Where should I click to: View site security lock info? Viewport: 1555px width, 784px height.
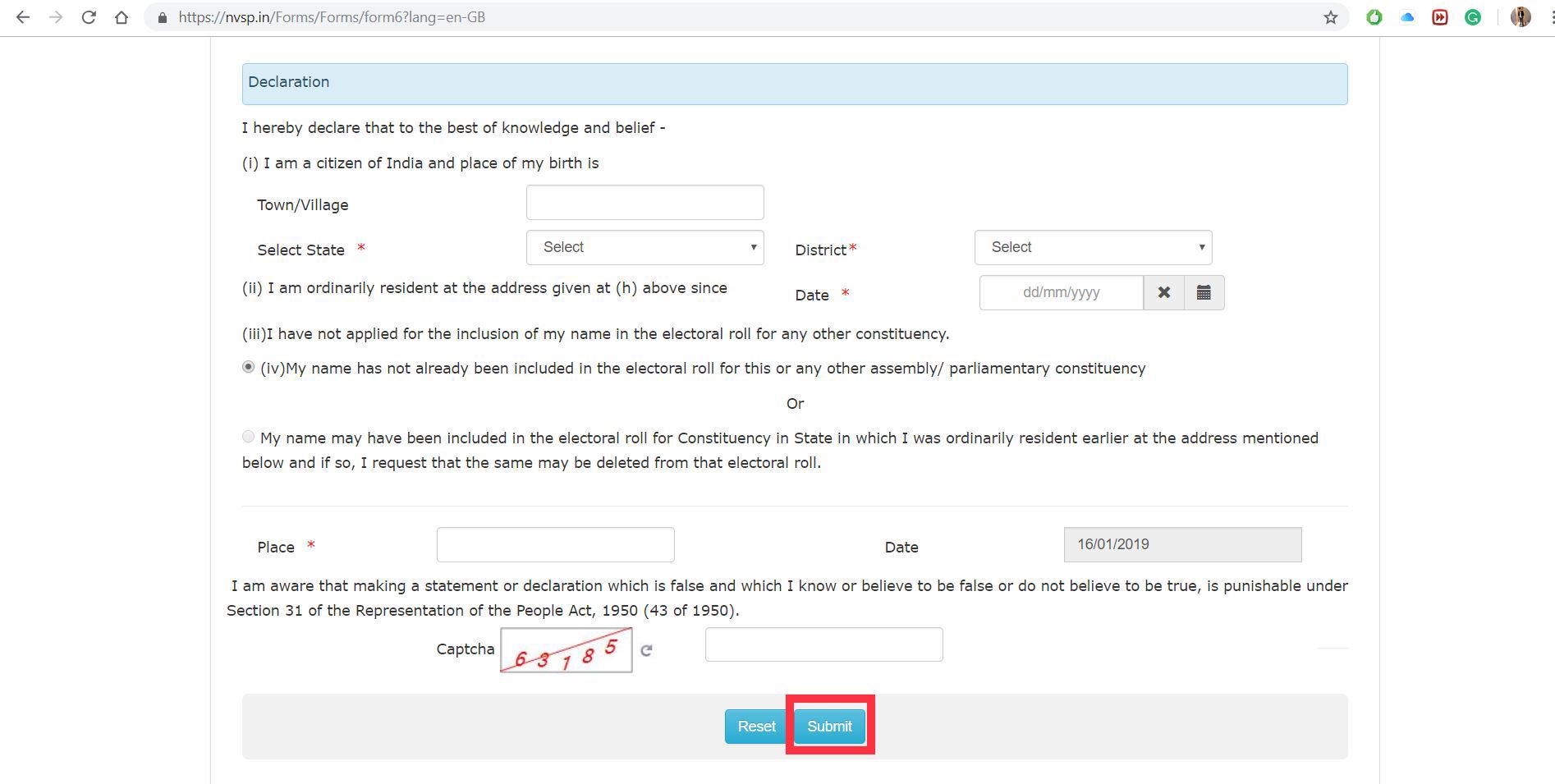coord(162,17)
